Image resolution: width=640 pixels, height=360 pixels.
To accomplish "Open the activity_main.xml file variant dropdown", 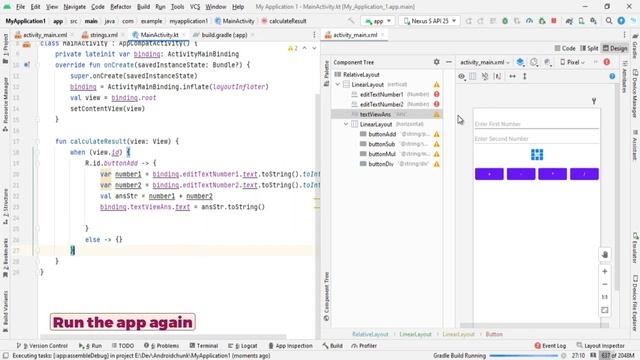I will coord(485,62).
